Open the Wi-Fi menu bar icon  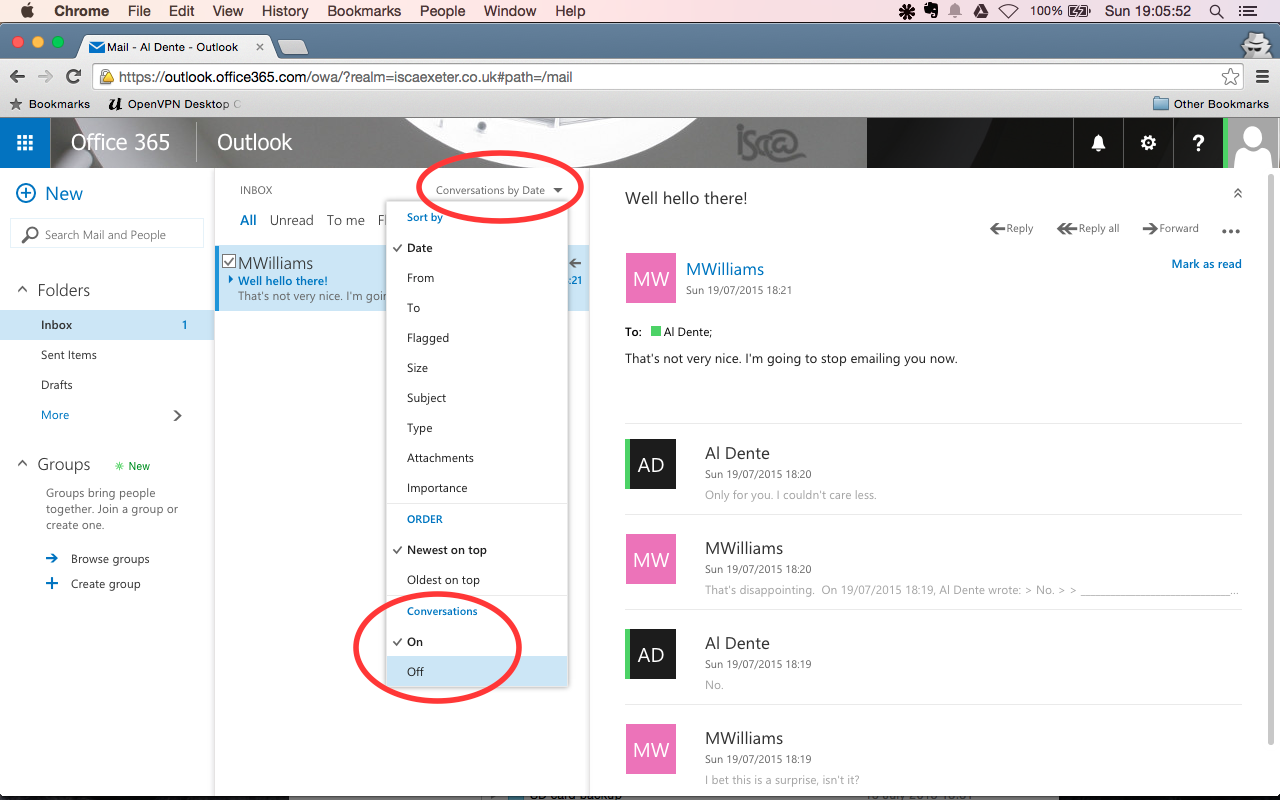coord(1008,11)
